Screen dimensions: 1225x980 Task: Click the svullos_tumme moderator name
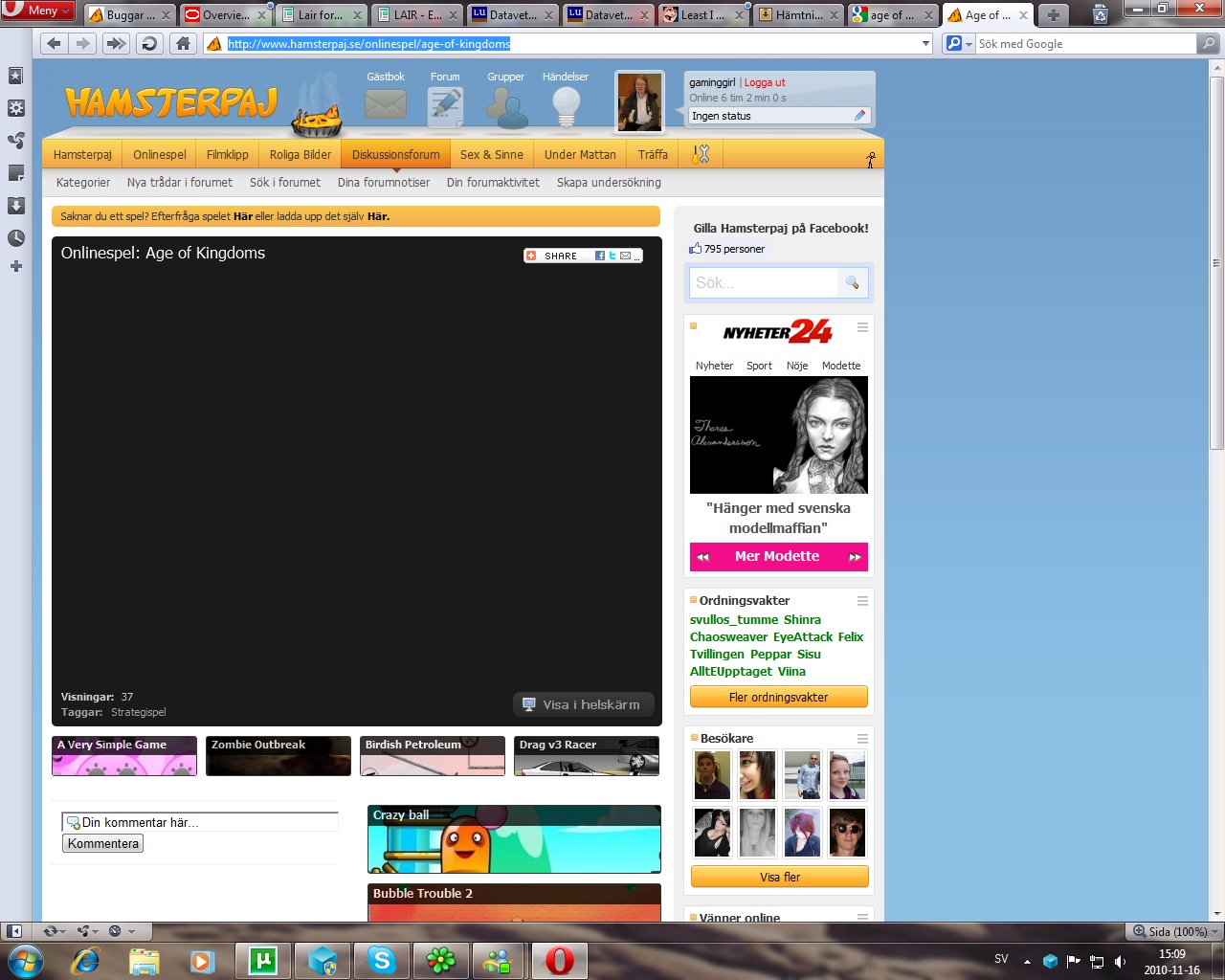point(734,619)
